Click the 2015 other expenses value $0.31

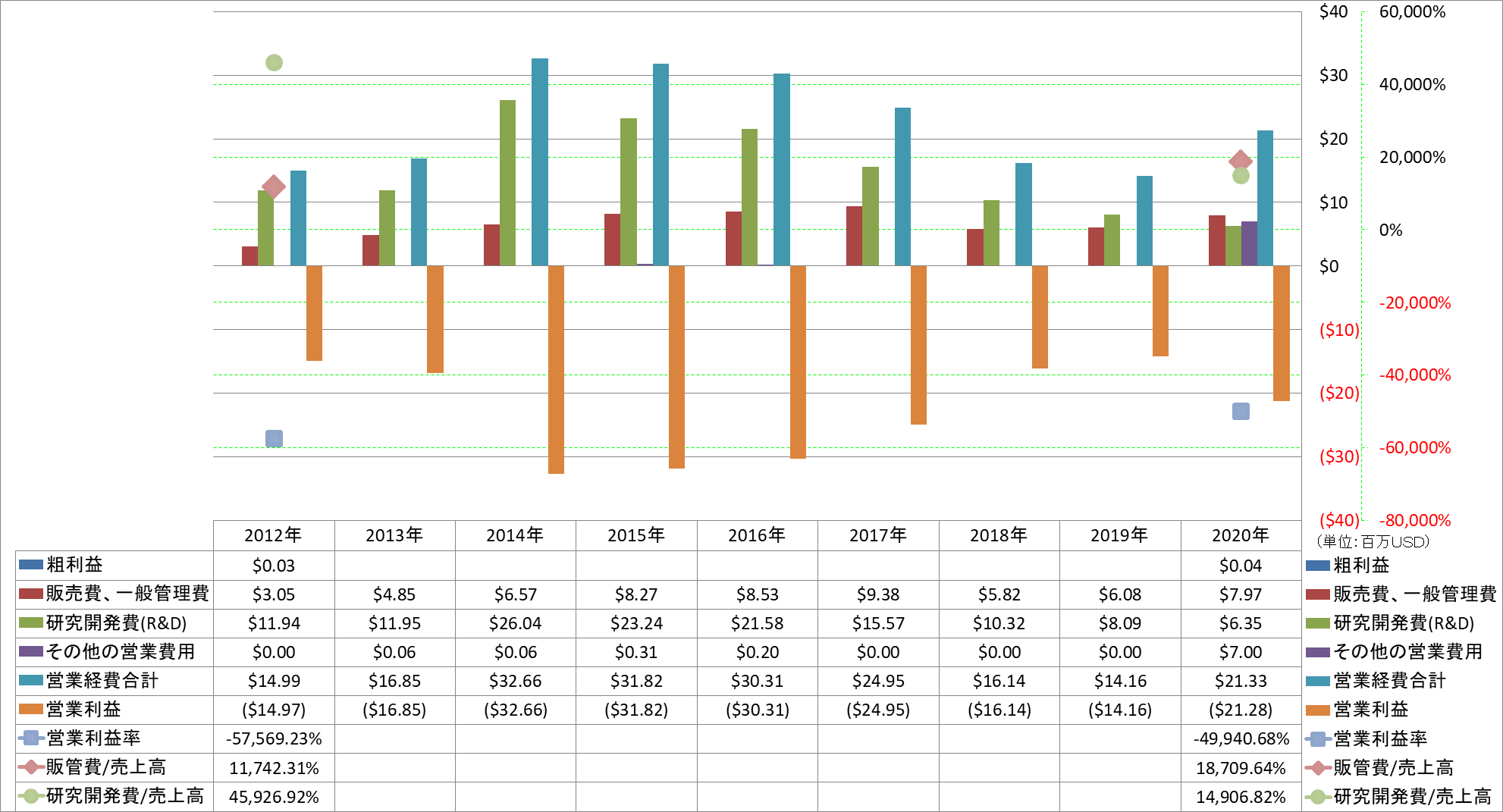point(636,652)
